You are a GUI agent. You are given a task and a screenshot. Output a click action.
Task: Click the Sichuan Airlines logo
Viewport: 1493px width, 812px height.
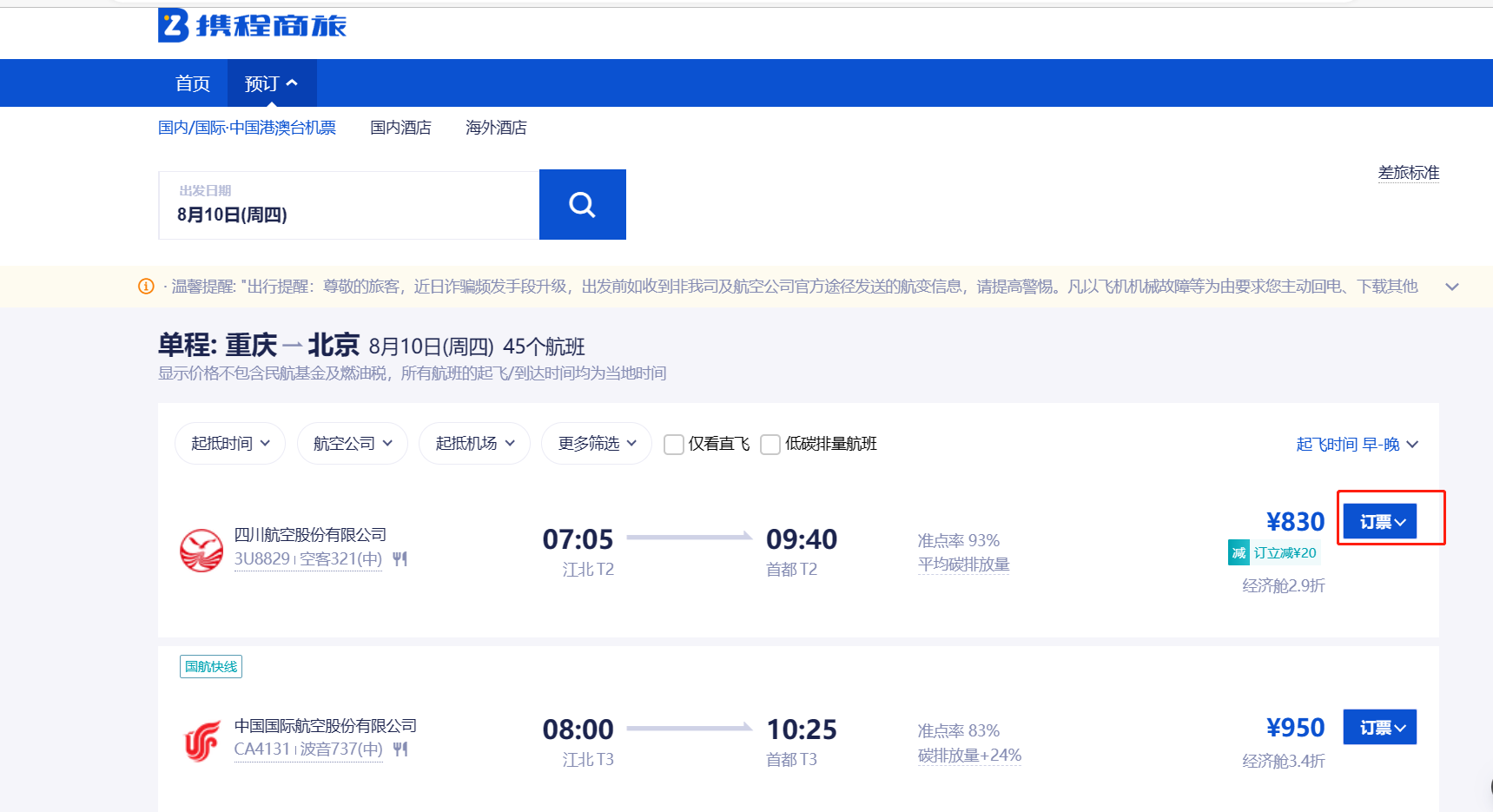pyautogui.click(x=201, y=551)
